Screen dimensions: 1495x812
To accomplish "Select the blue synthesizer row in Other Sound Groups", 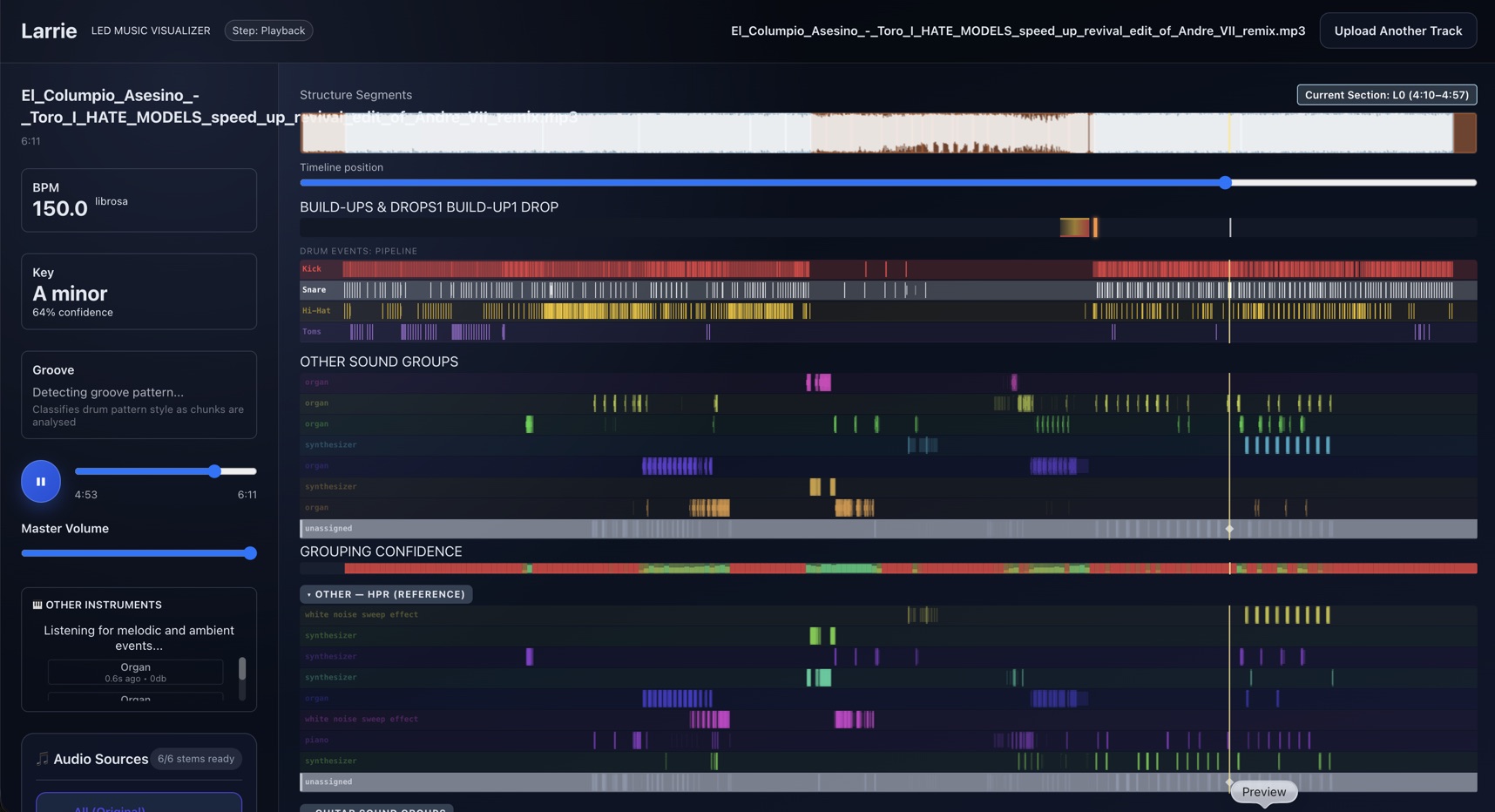I will [888, 445].
